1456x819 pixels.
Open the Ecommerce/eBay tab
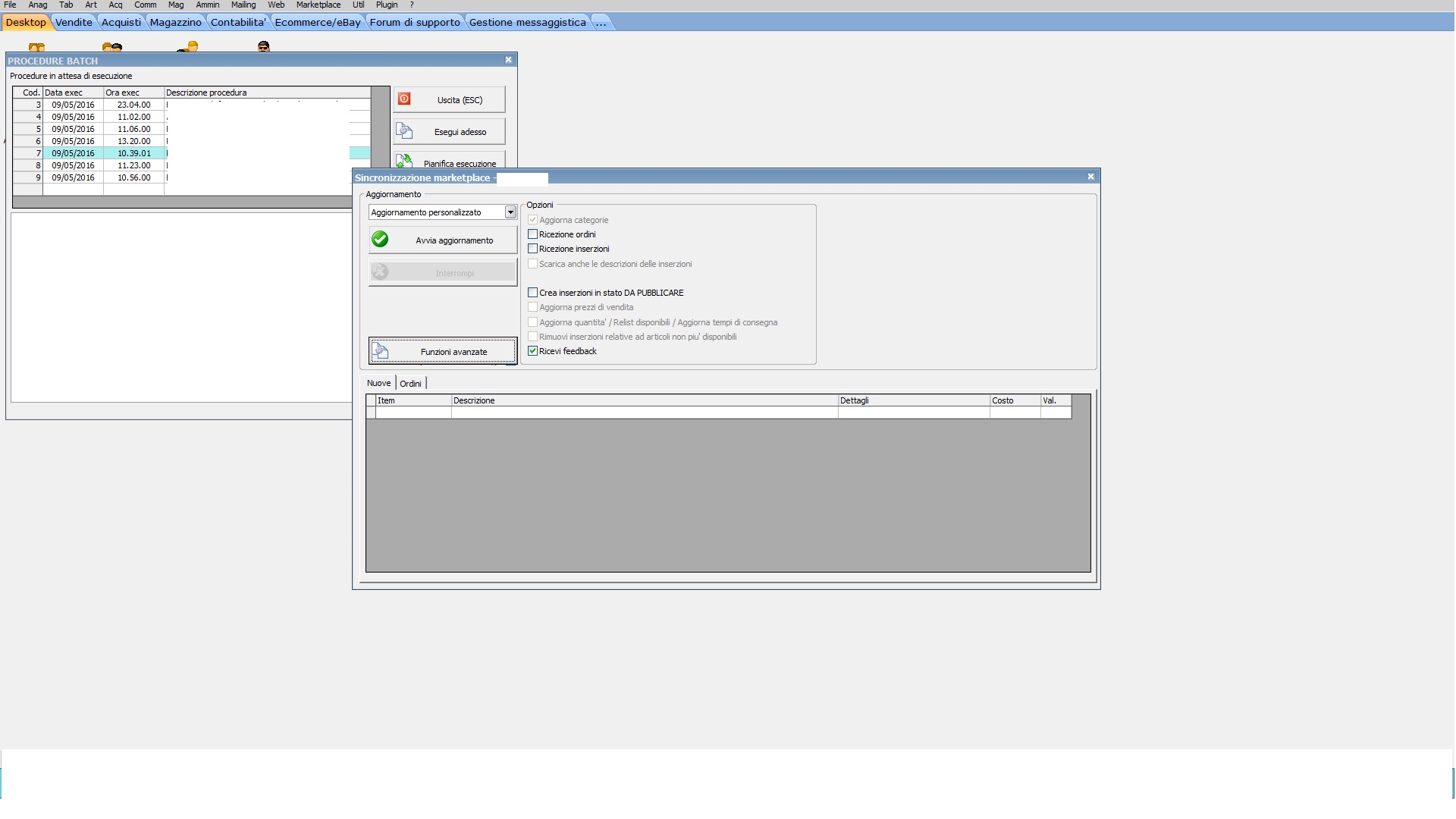point(317,22)
